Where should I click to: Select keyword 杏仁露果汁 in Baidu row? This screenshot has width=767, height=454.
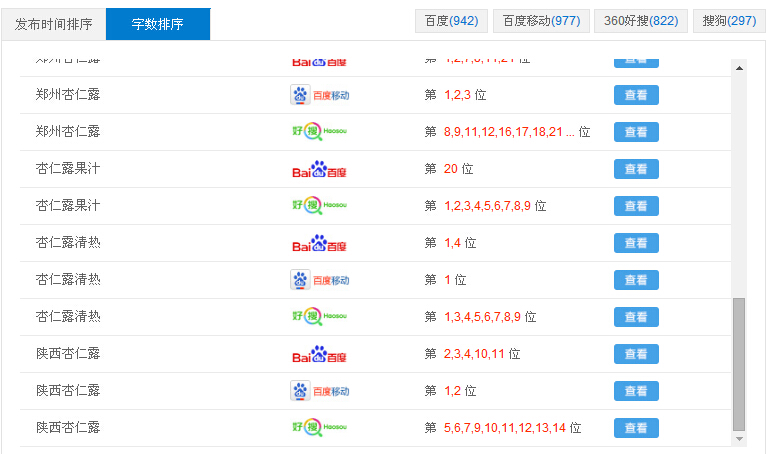coord(68,169)
